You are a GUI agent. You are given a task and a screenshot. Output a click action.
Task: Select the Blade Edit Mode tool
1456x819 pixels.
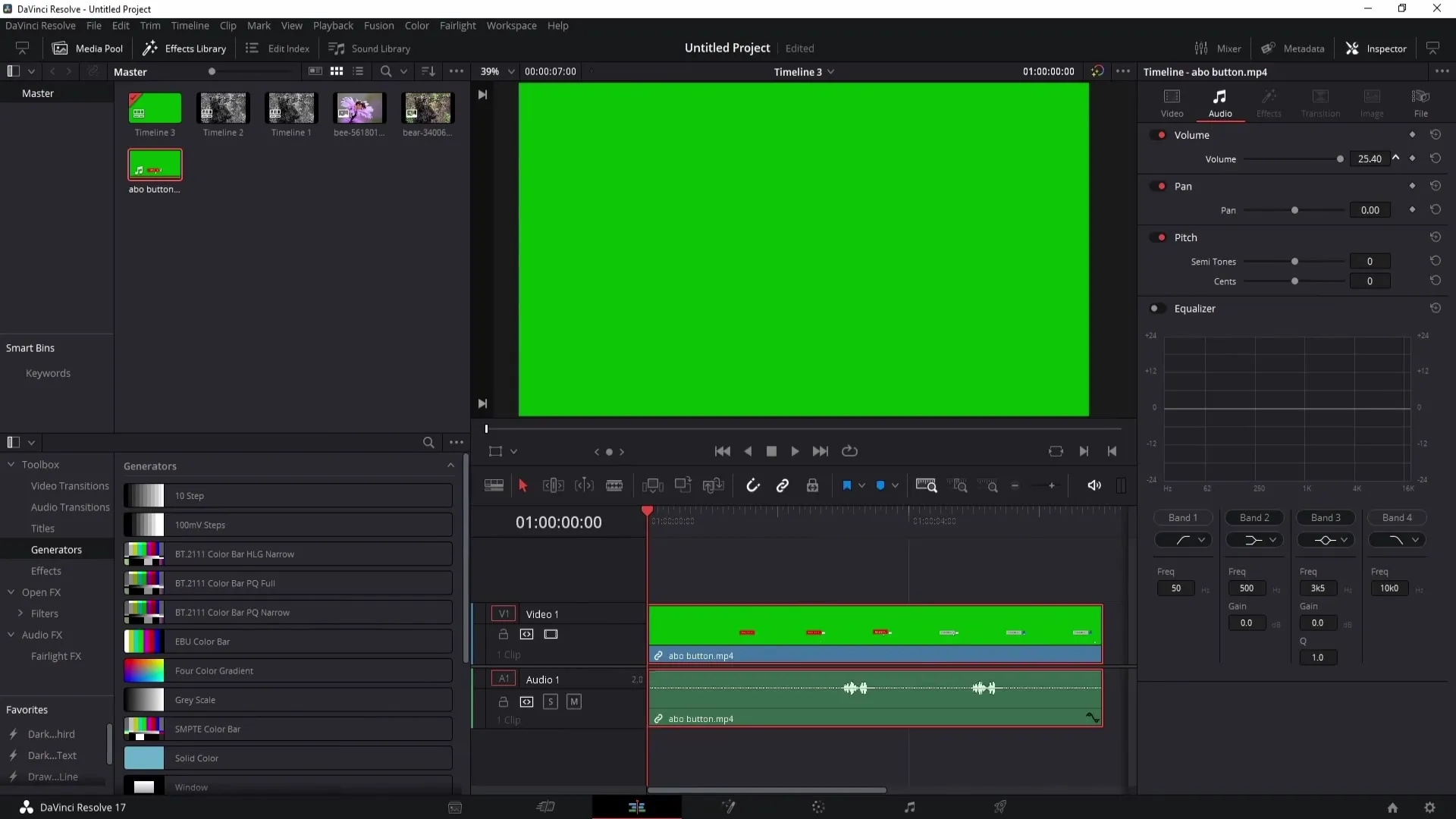pyautogui.click(x=614, y=486)
